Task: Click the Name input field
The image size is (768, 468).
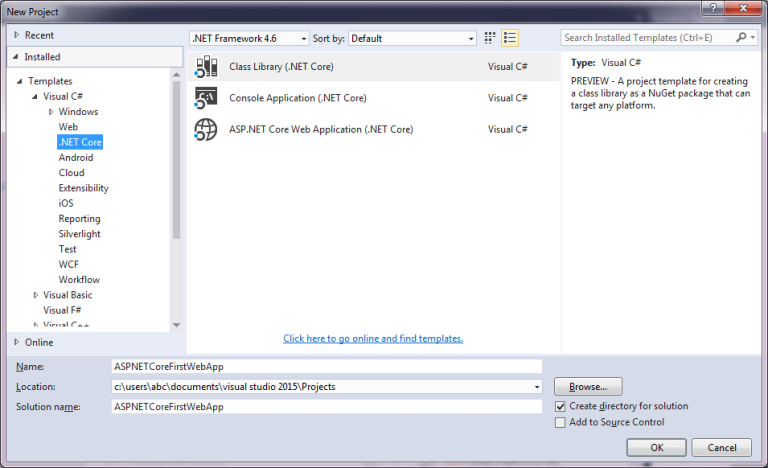Action: click(327, 367)
